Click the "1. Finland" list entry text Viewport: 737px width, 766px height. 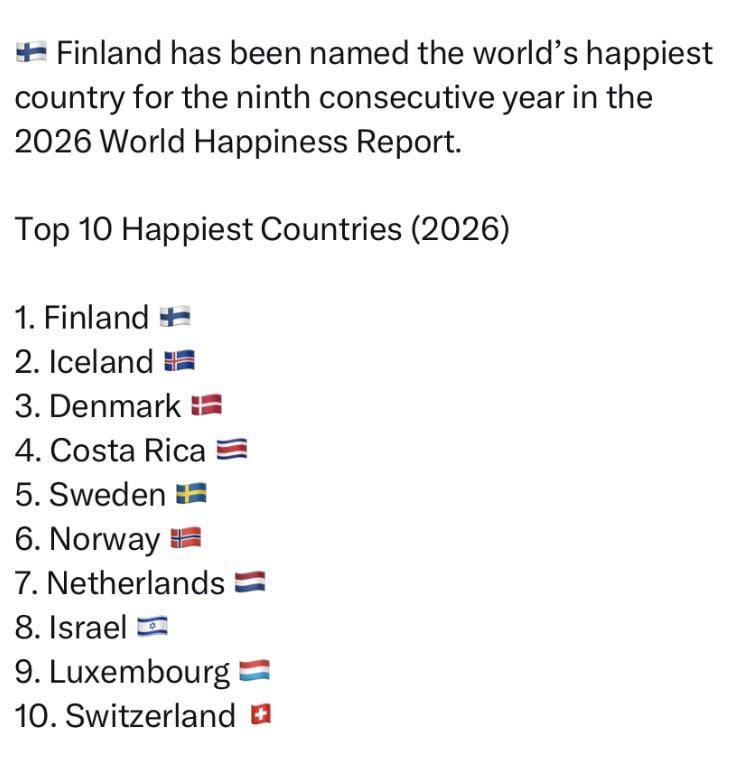point(82,318)
